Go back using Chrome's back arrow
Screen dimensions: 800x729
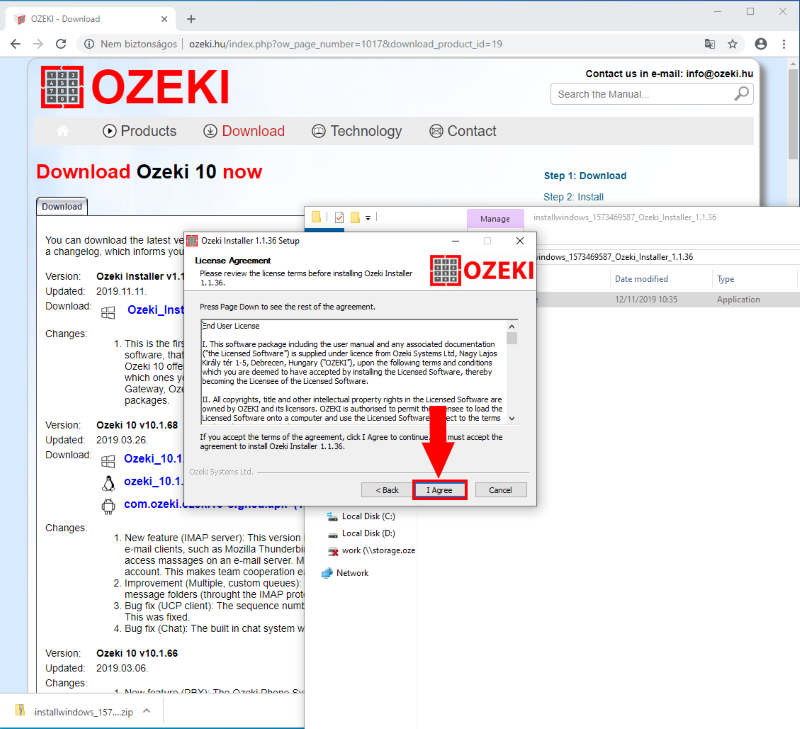(x=15, y=44)
